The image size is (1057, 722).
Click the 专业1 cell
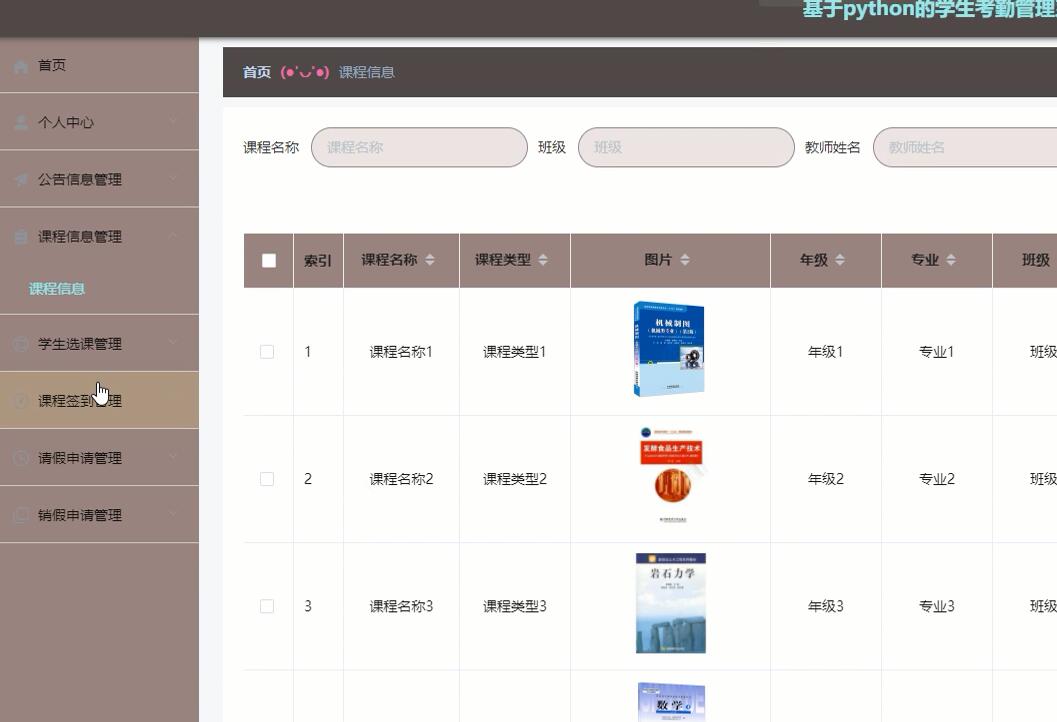click(937, 352)
